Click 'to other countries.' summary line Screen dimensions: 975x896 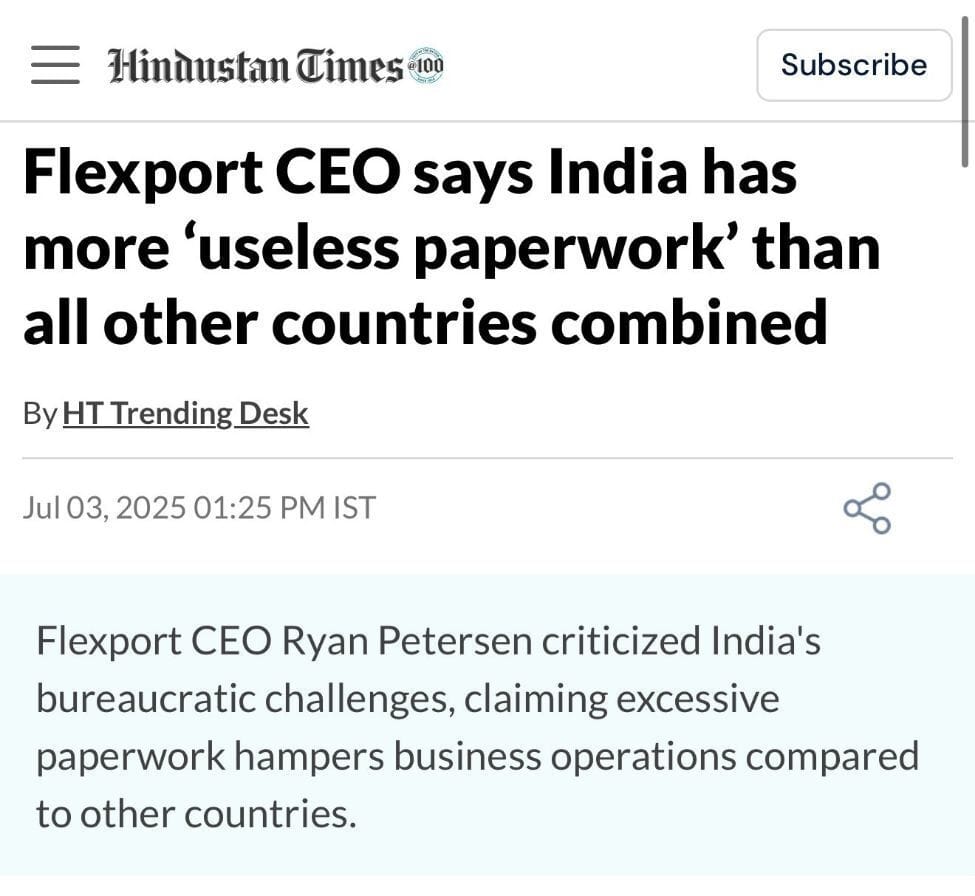[196, 814]
